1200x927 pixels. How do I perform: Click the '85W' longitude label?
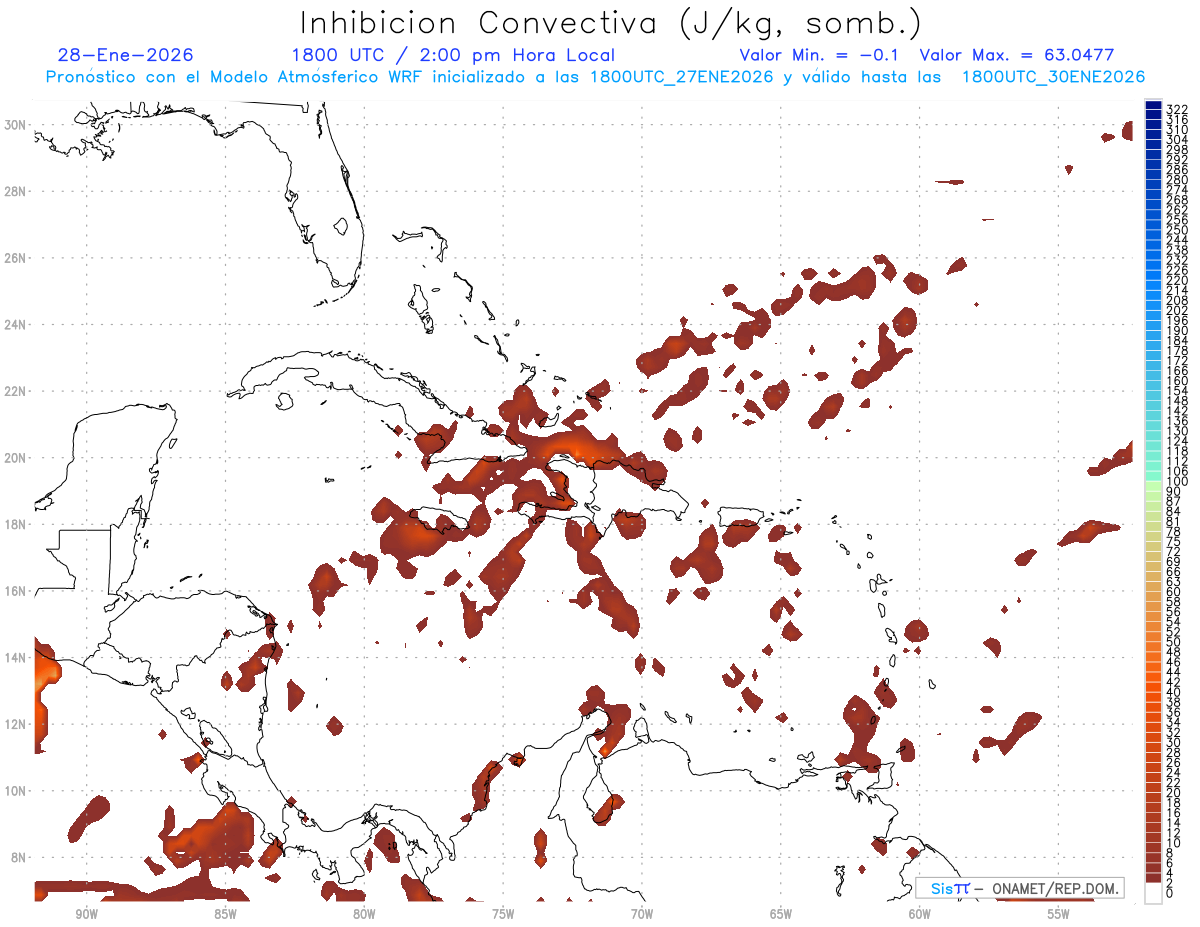tap(225, 915)
